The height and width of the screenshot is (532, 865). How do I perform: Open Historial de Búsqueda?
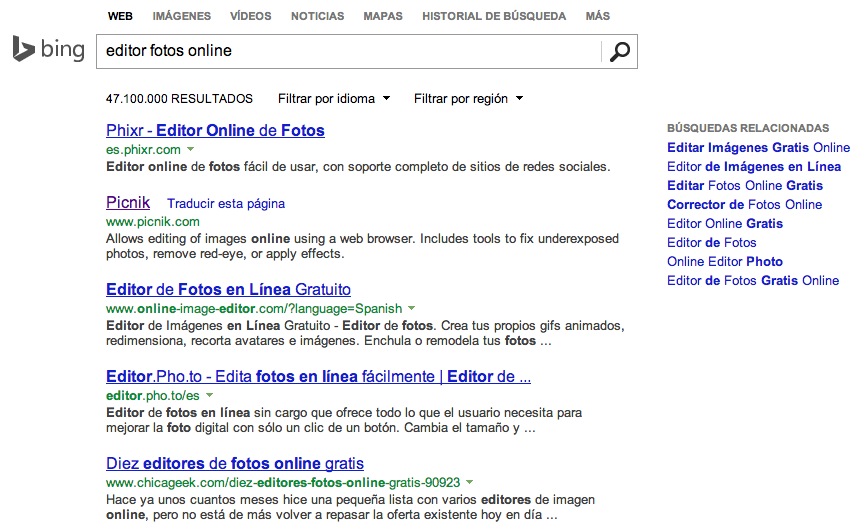coord(493,17)
